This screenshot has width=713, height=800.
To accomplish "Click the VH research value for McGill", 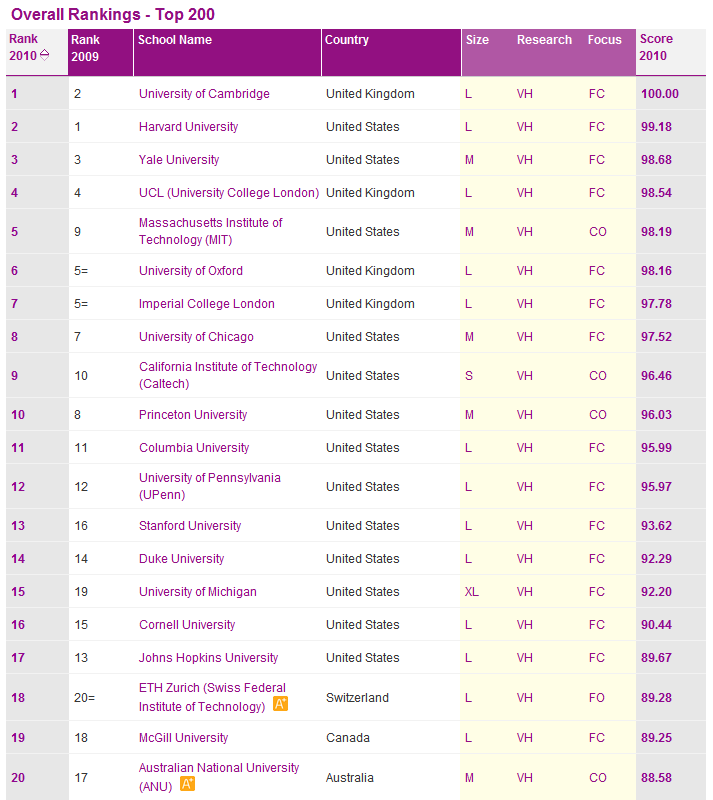I will click(x=524, y=738).
